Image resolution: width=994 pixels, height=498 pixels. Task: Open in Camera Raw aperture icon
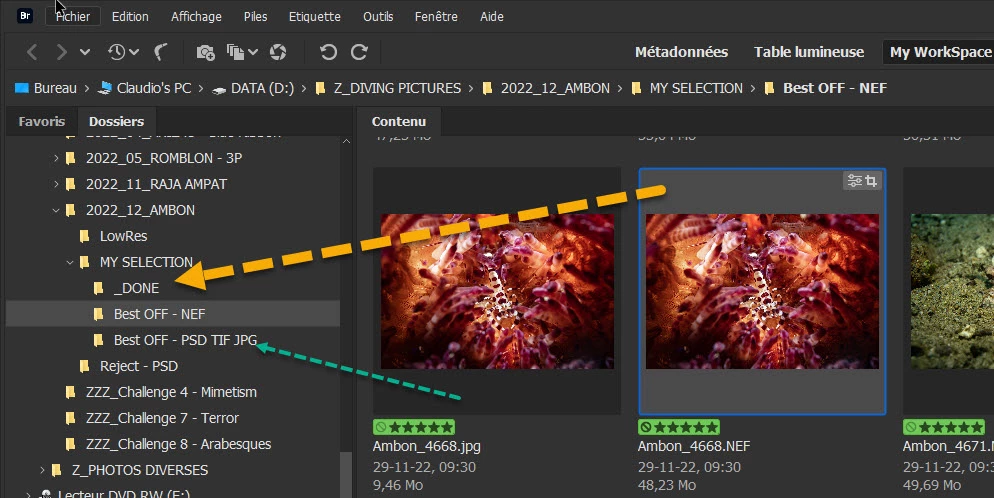pos(278,52)
